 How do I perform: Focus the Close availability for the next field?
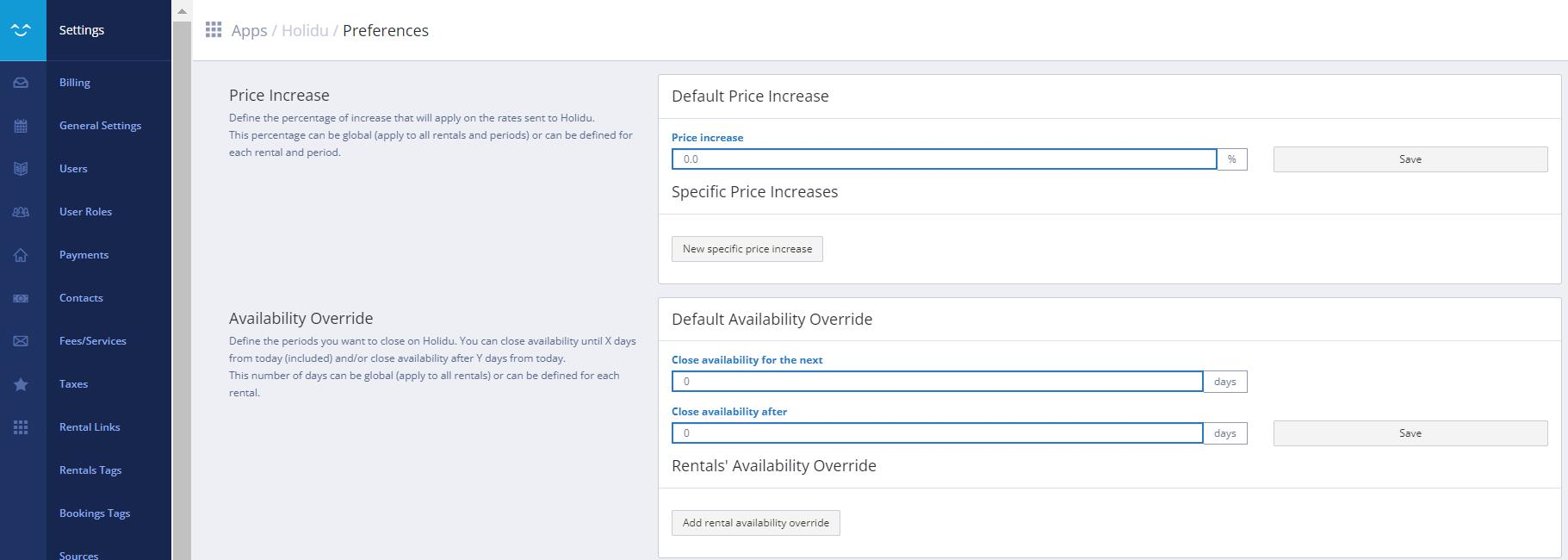click(x=937, y=382)
